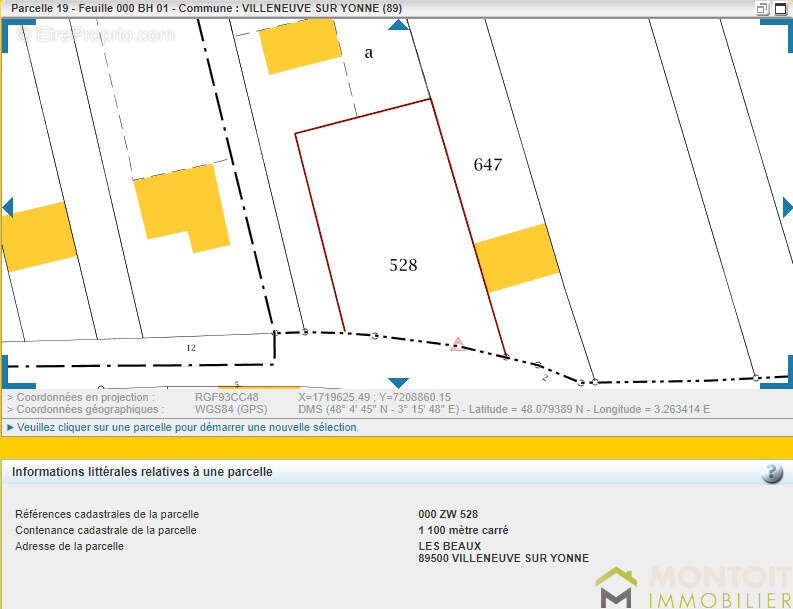This screenshot has height=609, width=793.
Task: Click 'Contenance cadastrale de la parcelle' label
Action: click(106, 531)
